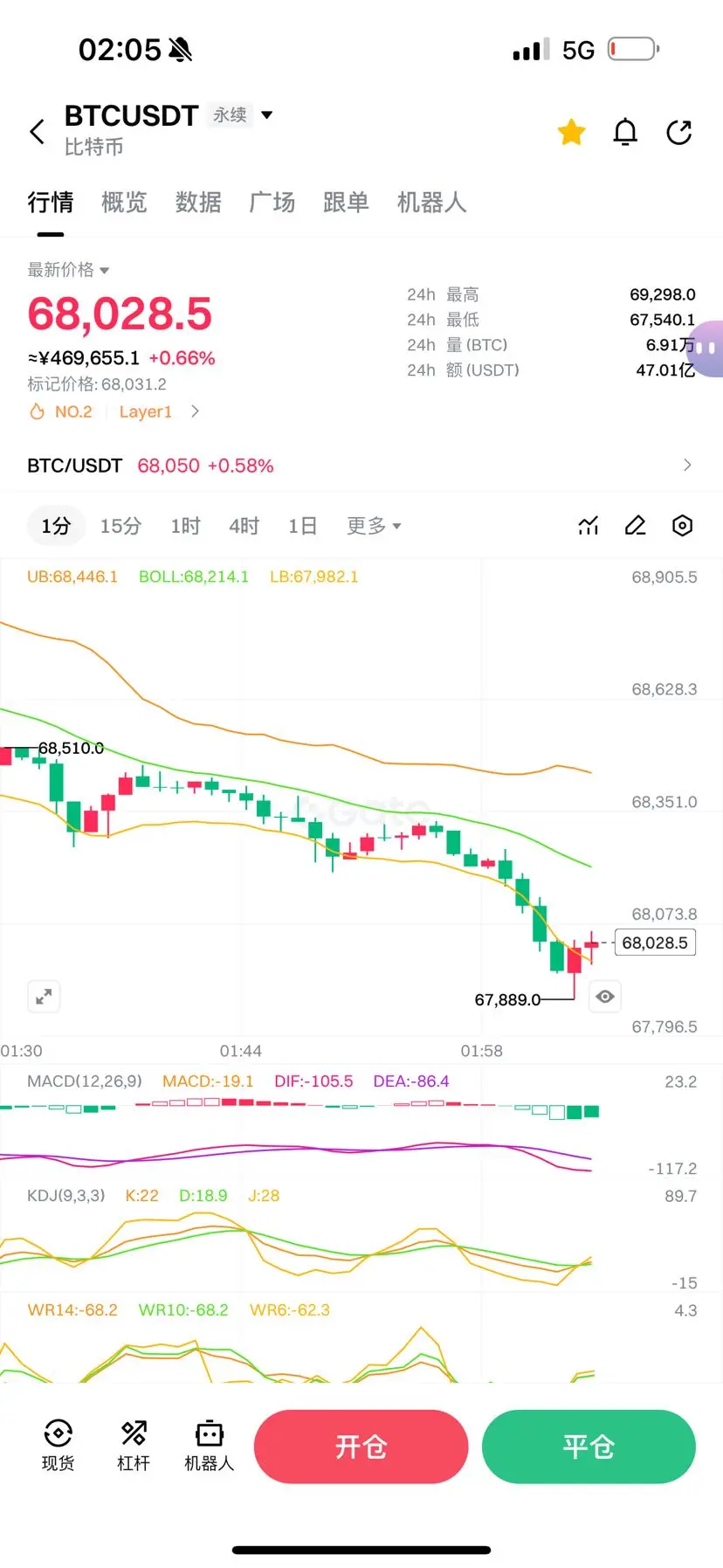
Task: Open the BTC/USDT spot price row
Action: 361,466
